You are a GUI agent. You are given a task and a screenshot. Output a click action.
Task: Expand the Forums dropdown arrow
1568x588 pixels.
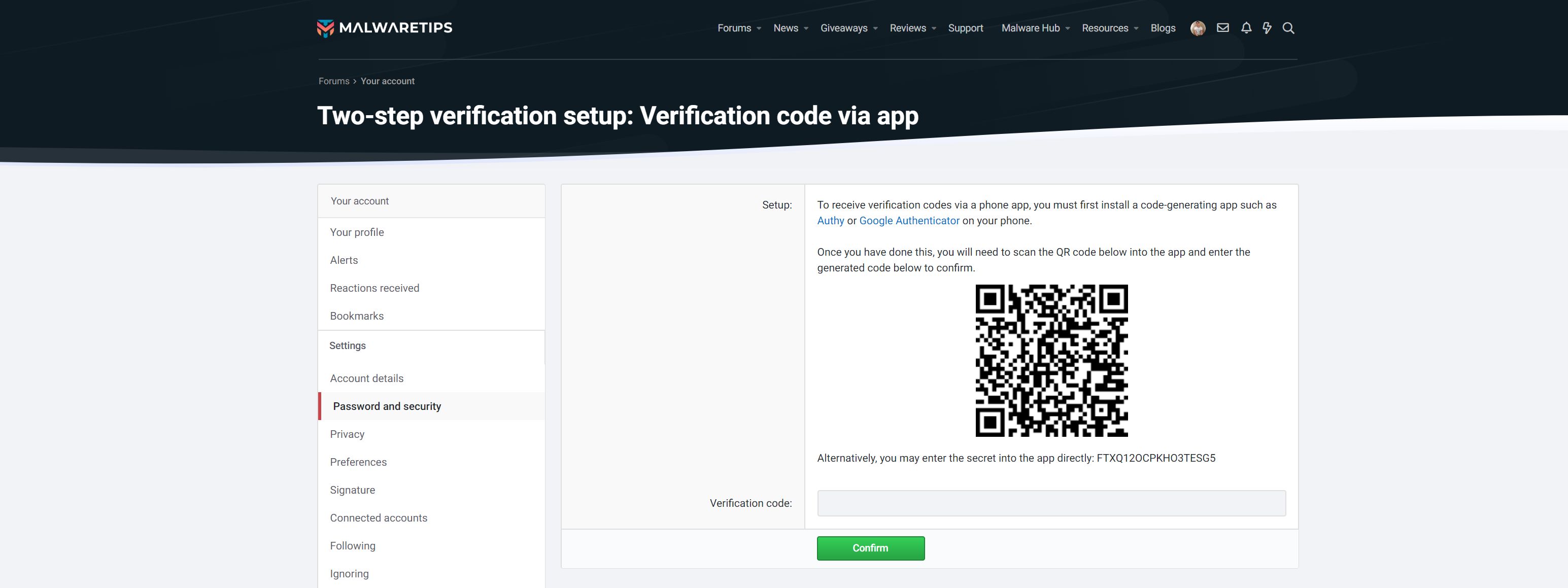click(x=759, y=28)
